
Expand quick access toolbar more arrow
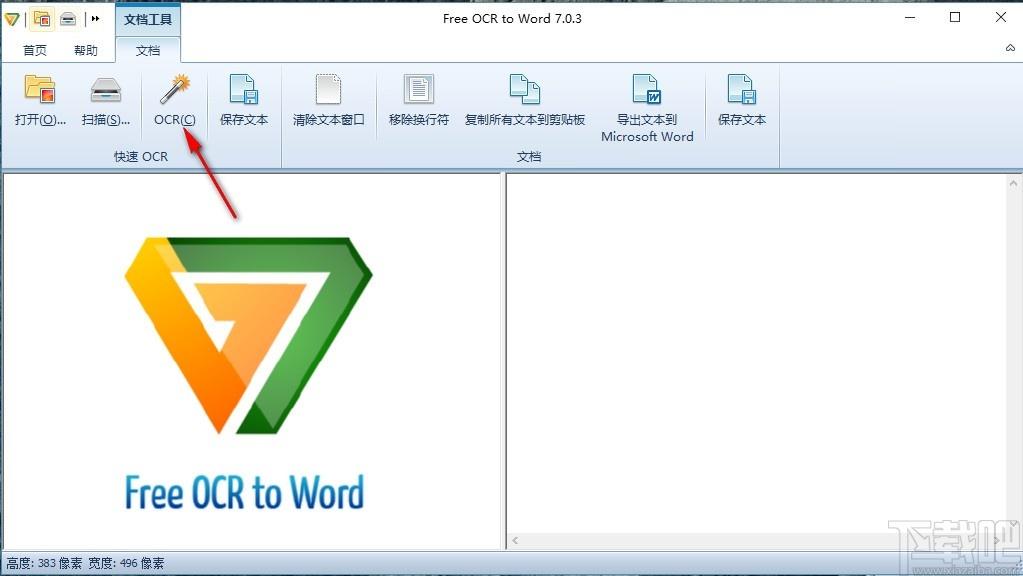click(95, 19)
